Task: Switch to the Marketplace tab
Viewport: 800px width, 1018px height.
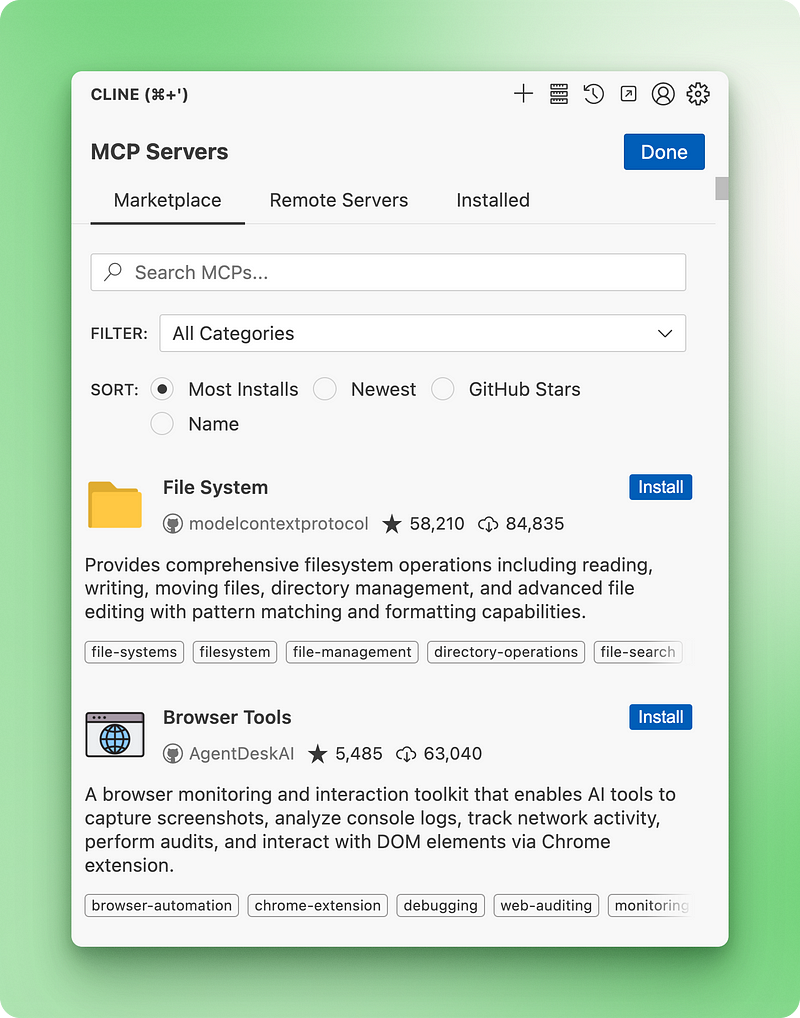Action: coord(168,200)
